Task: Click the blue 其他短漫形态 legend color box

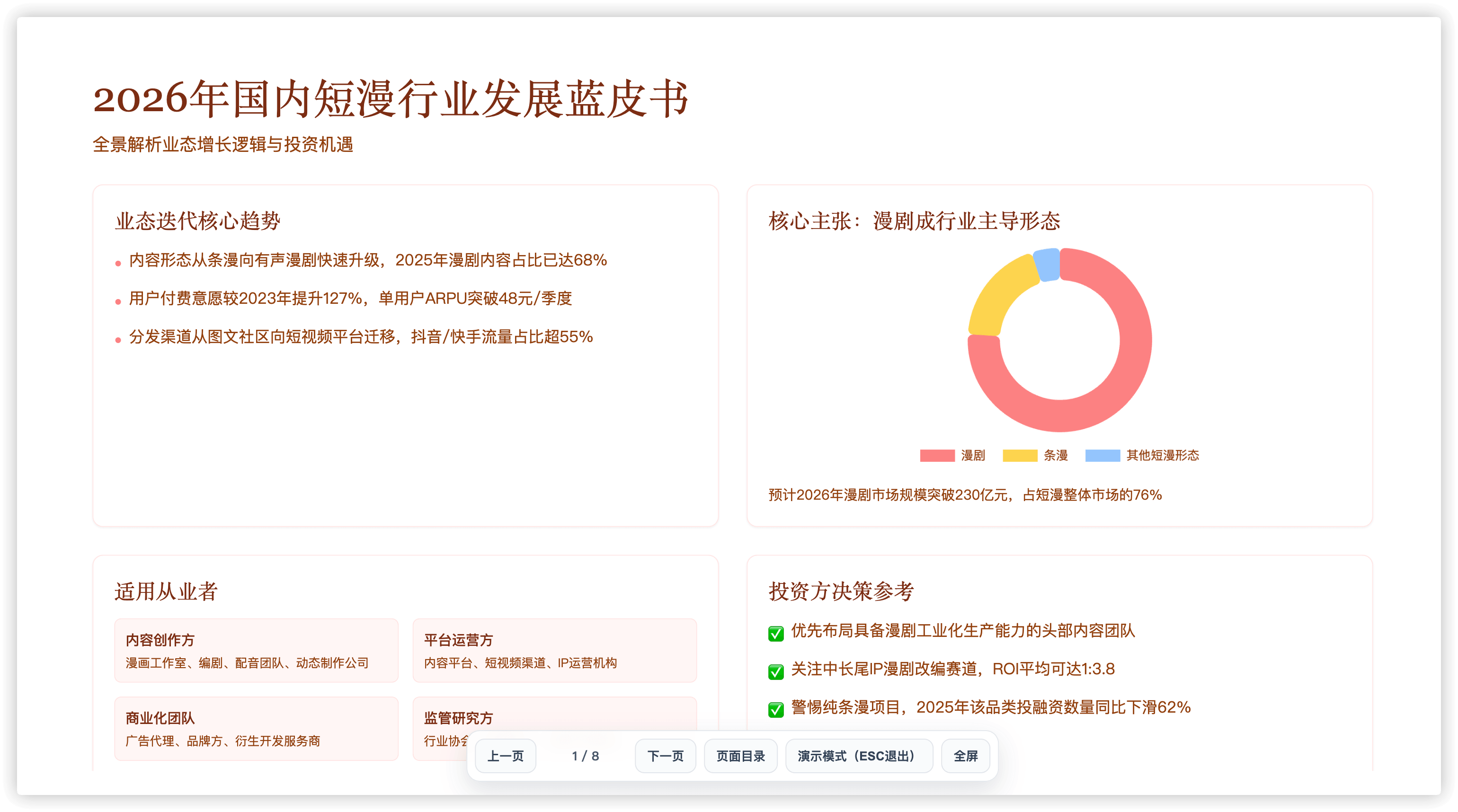Action: pos(1102,456)
